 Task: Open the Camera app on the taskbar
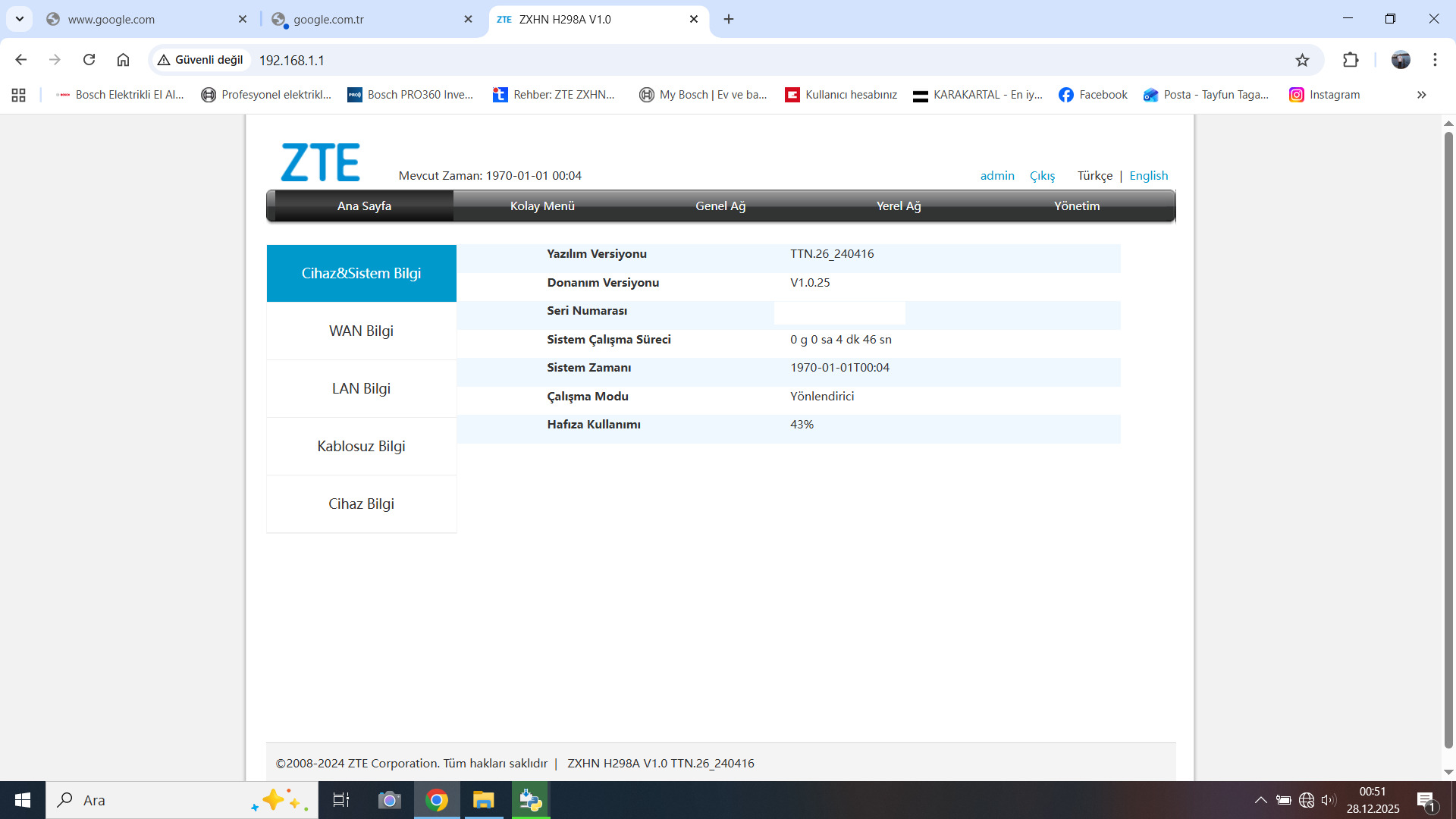(390, 800)
